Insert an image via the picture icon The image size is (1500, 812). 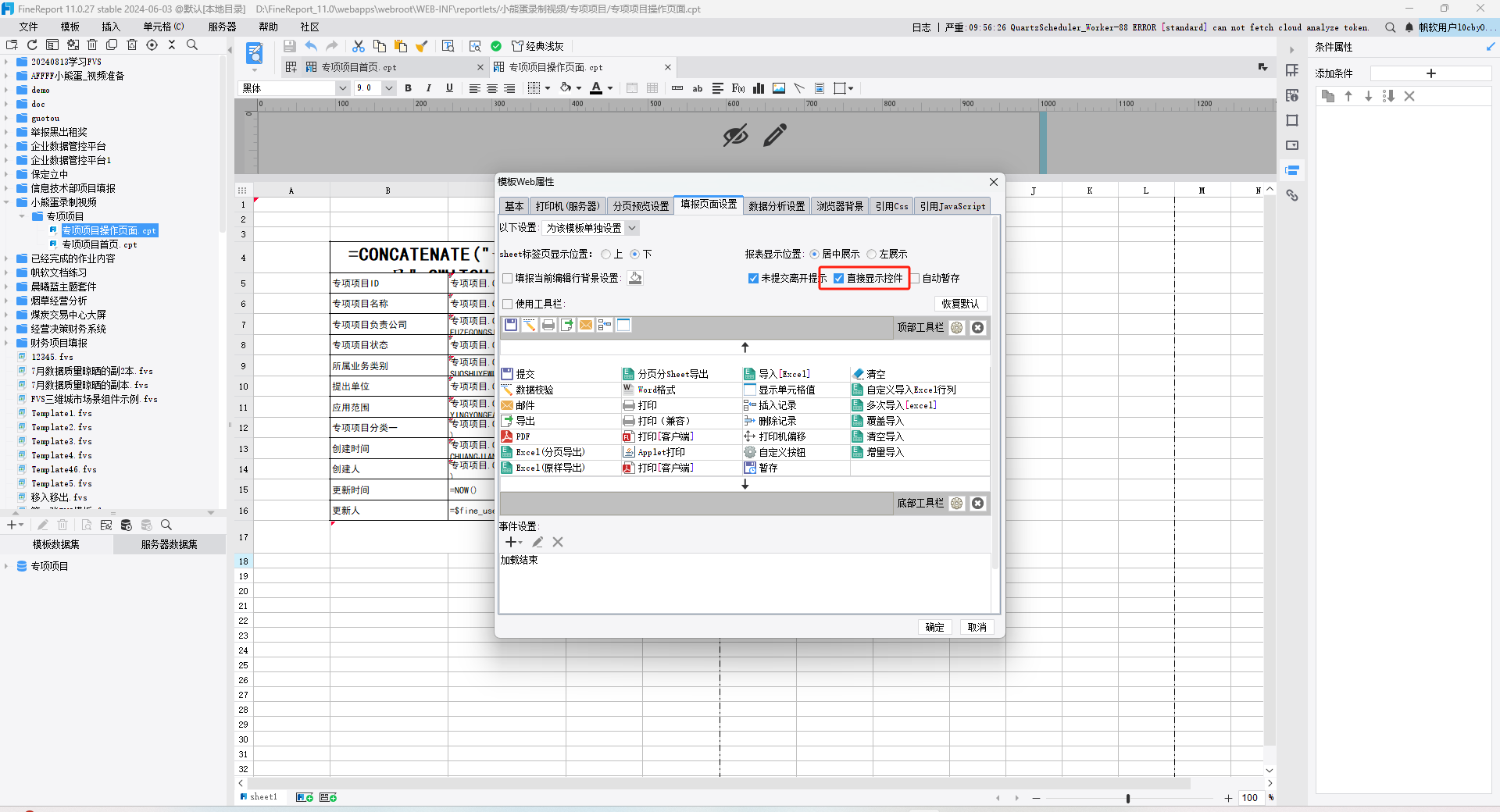pos(779,88)
